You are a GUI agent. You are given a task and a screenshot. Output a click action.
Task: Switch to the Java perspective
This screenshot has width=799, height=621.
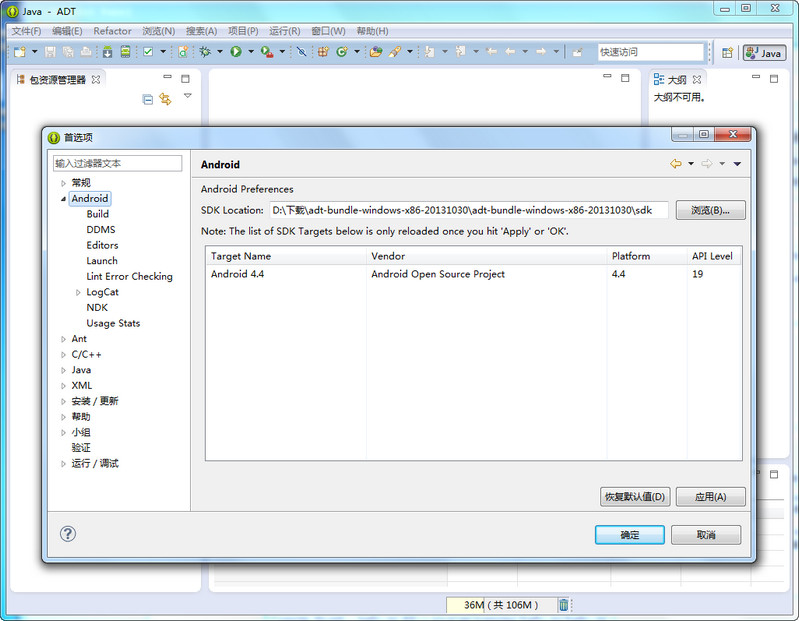[764, 52]
